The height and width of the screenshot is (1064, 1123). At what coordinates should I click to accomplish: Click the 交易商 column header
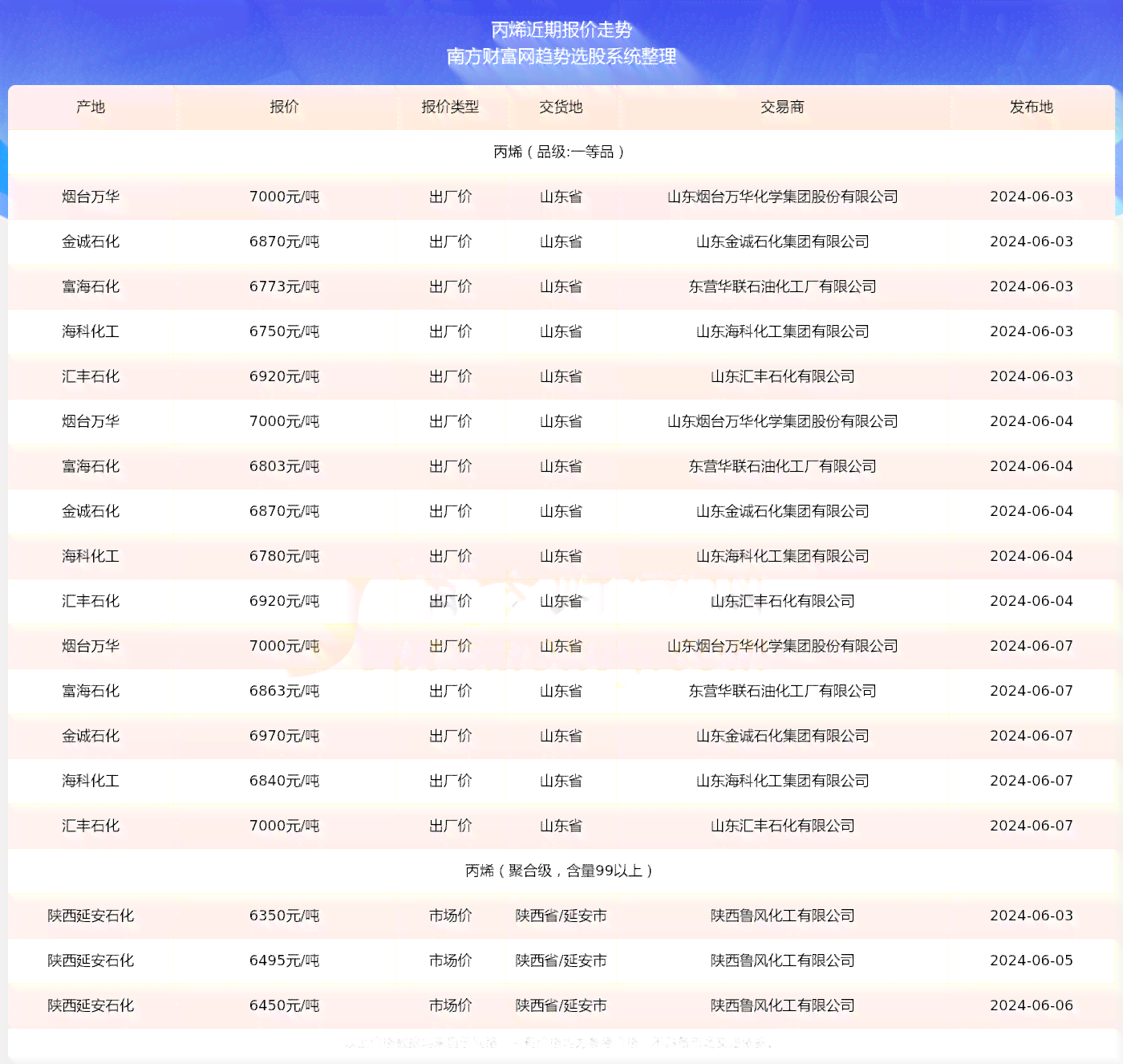782,107
